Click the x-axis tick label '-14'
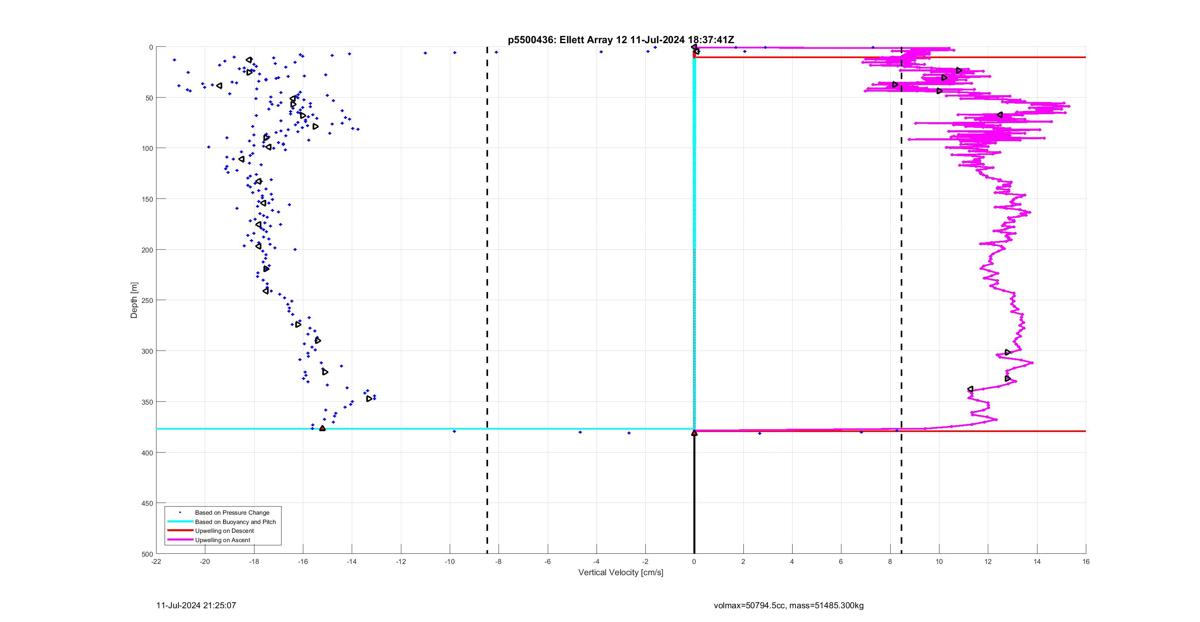This screenshot has height=622, width=1200. [352, 561]
